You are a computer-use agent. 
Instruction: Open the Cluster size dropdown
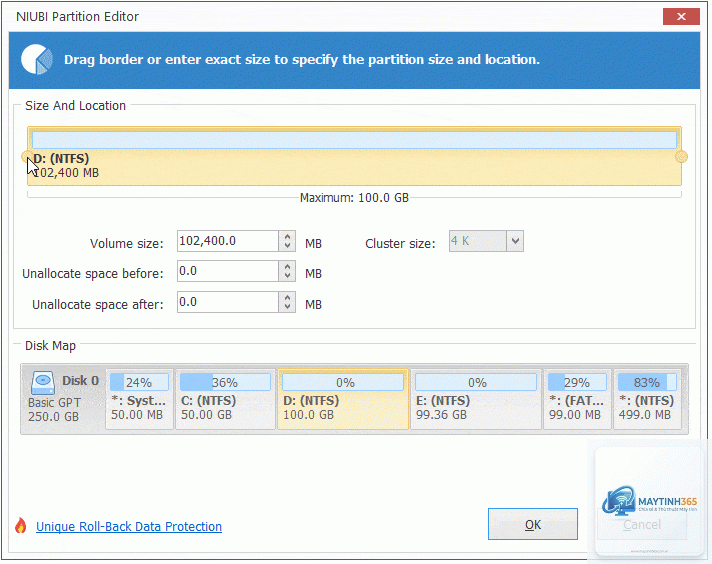pyautogui.click(x=515, y=241)
